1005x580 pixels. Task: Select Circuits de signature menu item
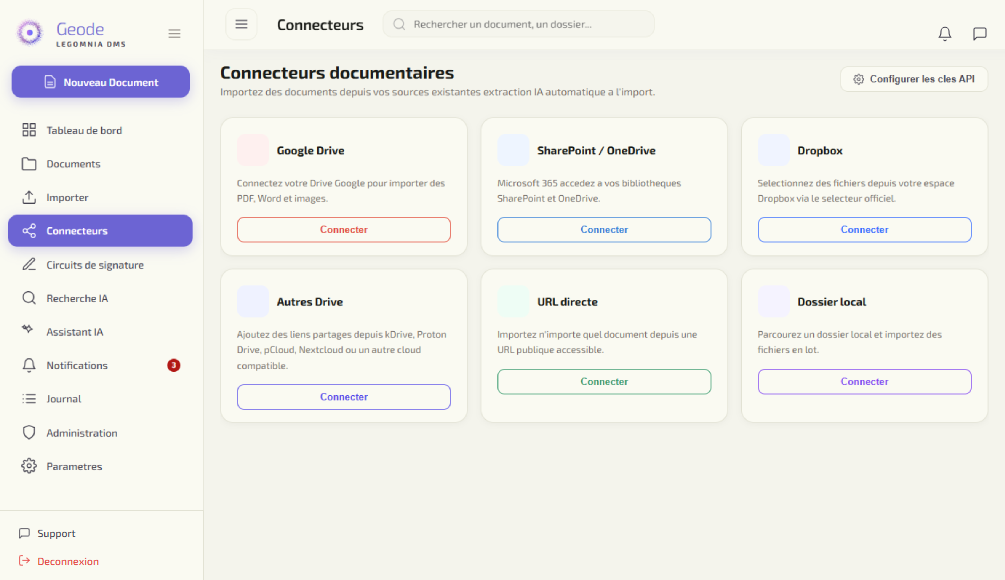click(x=101, y=265)
